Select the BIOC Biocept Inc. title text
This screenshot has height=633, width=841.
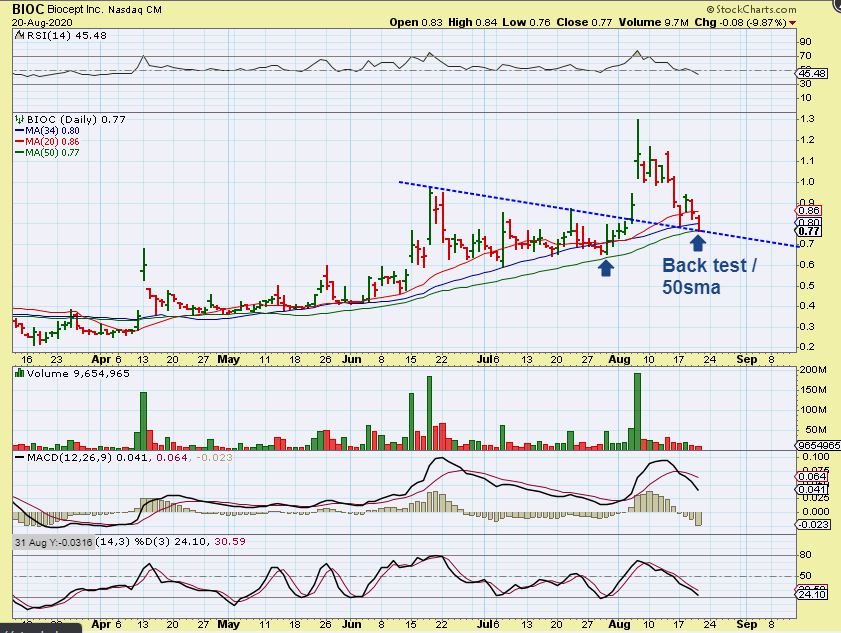click(x=58, y=9)
